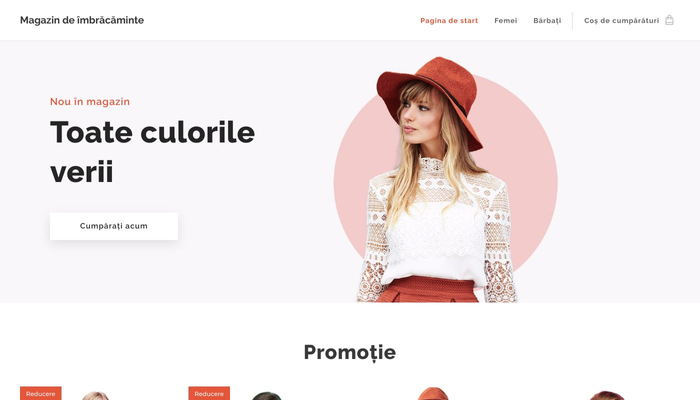
Task: Click the Cumpărați acum button
Action: [x=114, y=226]
